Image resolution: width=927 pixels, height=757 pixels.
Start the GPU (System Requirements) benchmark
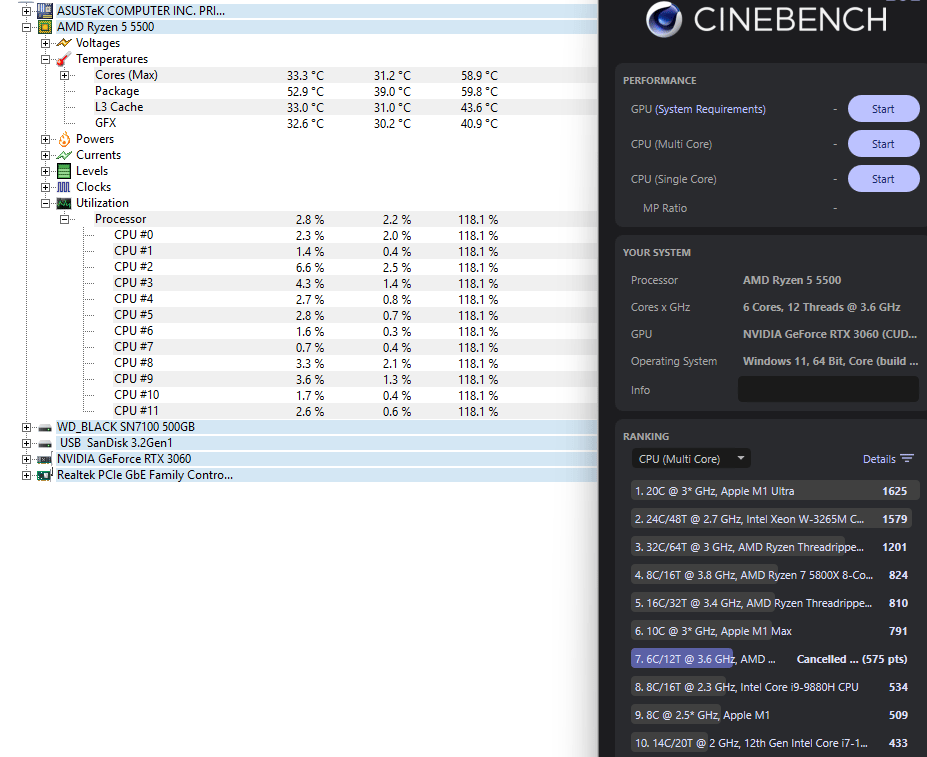(883, 109)
